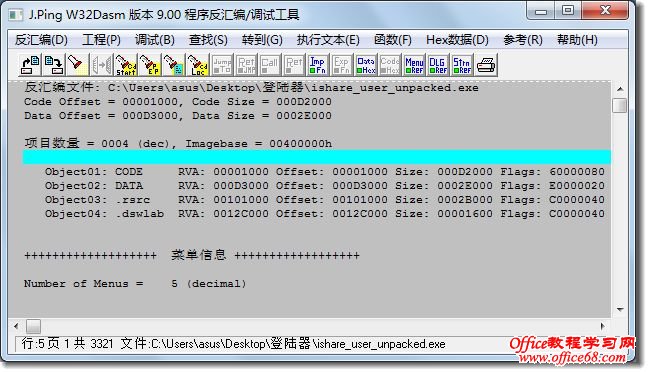Click the open file to disassemble icon
This screenshot has width=648, height=372.
pyautogui.click(x=30, y=65)
